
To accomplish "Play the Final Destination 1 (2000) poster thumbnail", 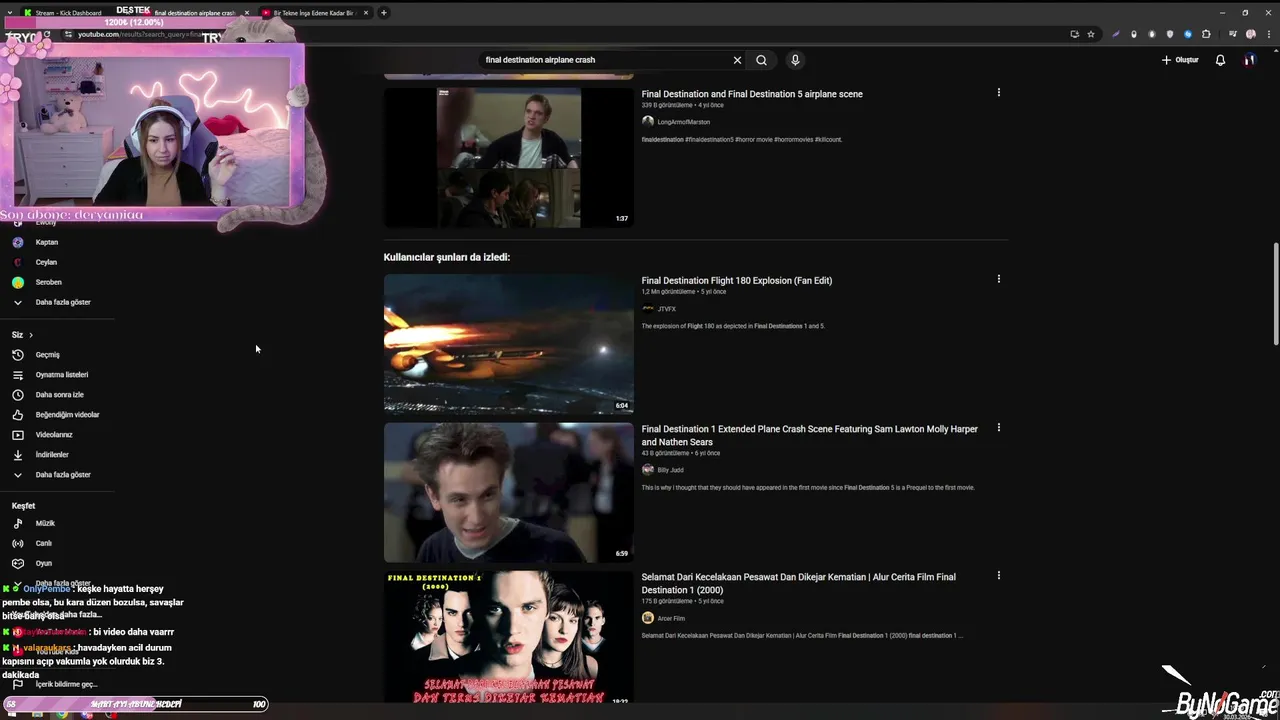I will (x=508, y=637).
